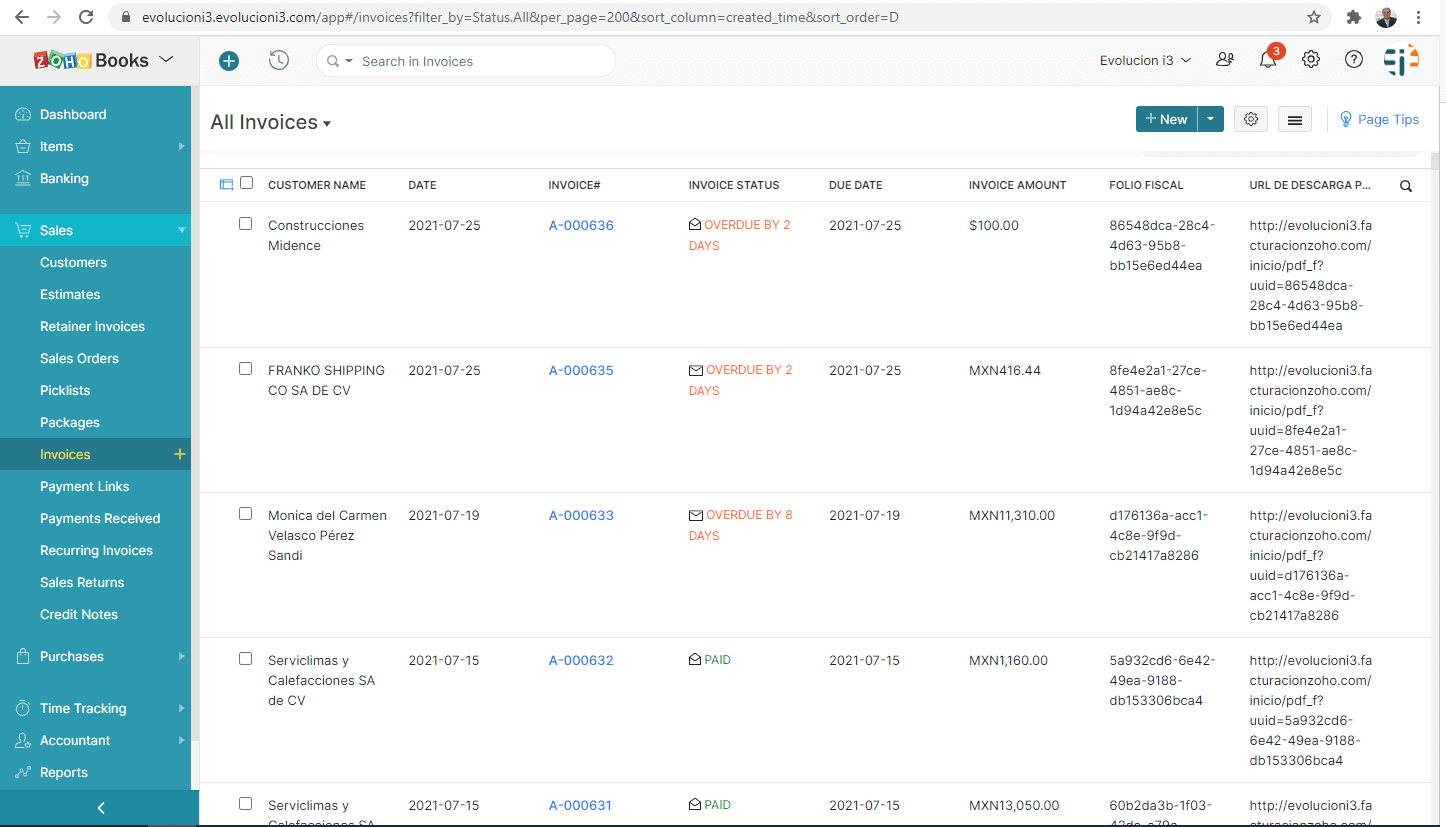The height and width of the screenshot is (827, 1446).
Task: Open the notifications bell icon
Action: pos(1268,60)
